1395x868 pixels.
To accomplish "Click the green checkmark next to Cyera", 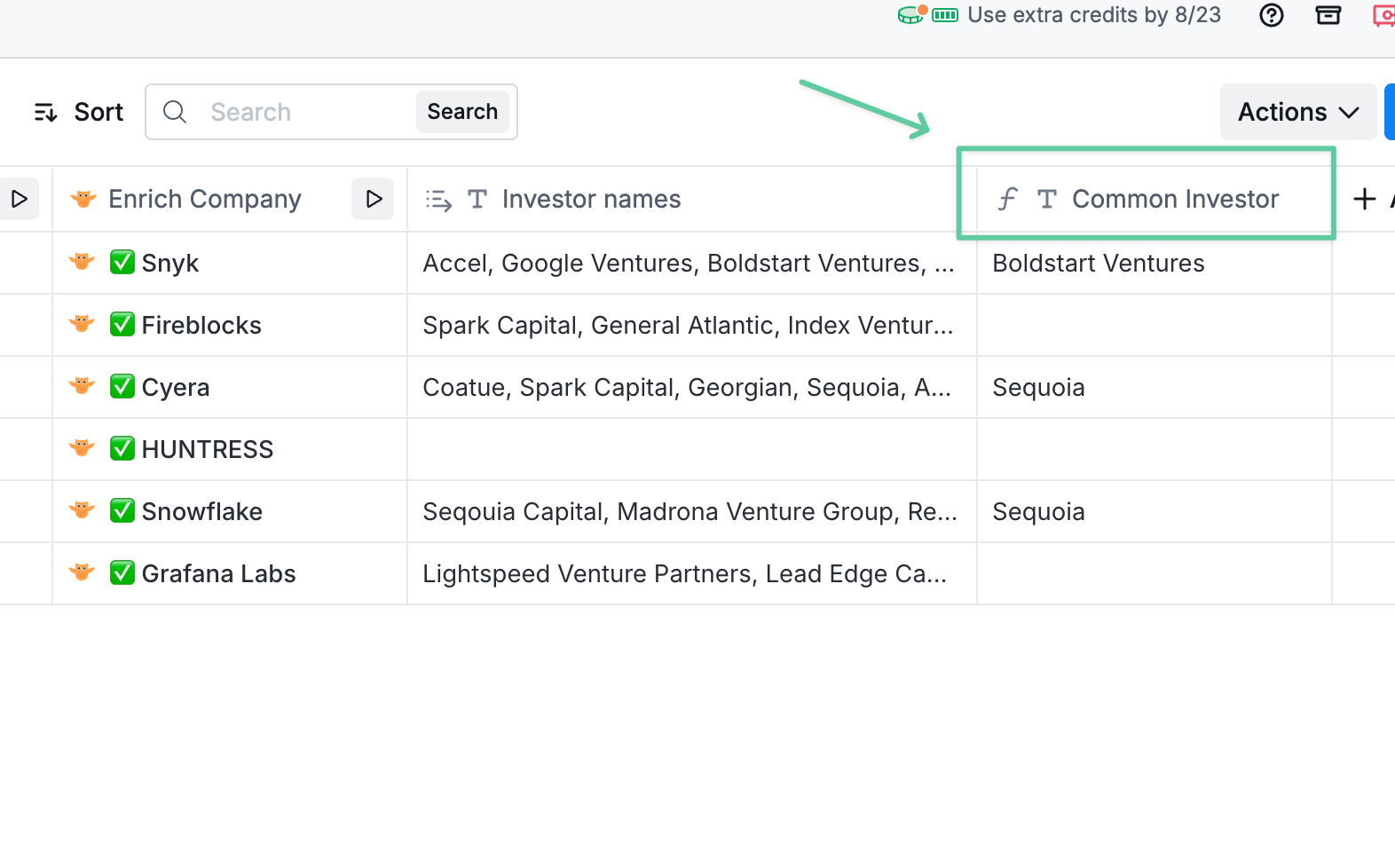I will pyautogui.click(x=122, y=386).
